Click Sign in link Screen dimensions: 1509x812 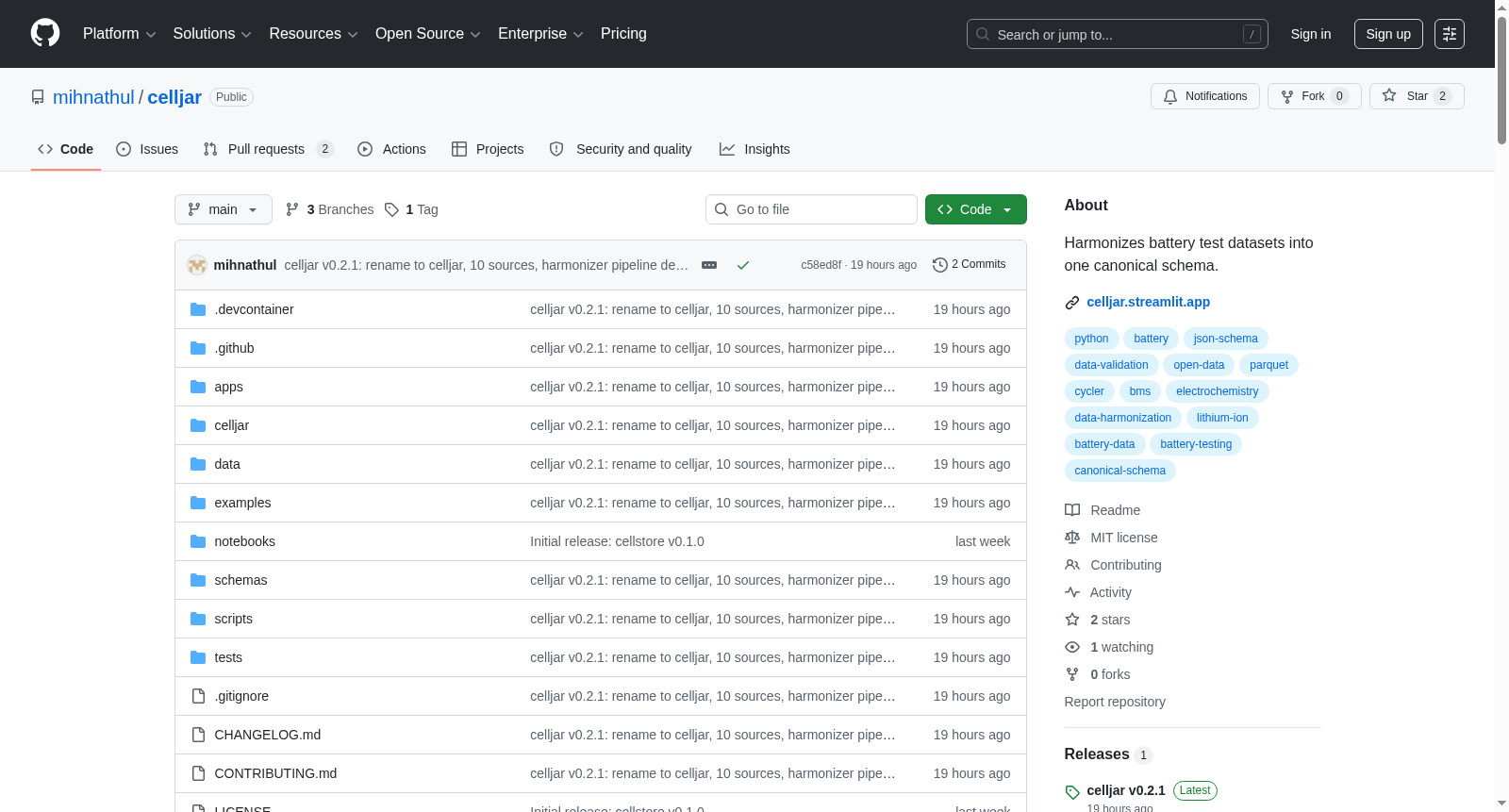tap(1311, 34)
